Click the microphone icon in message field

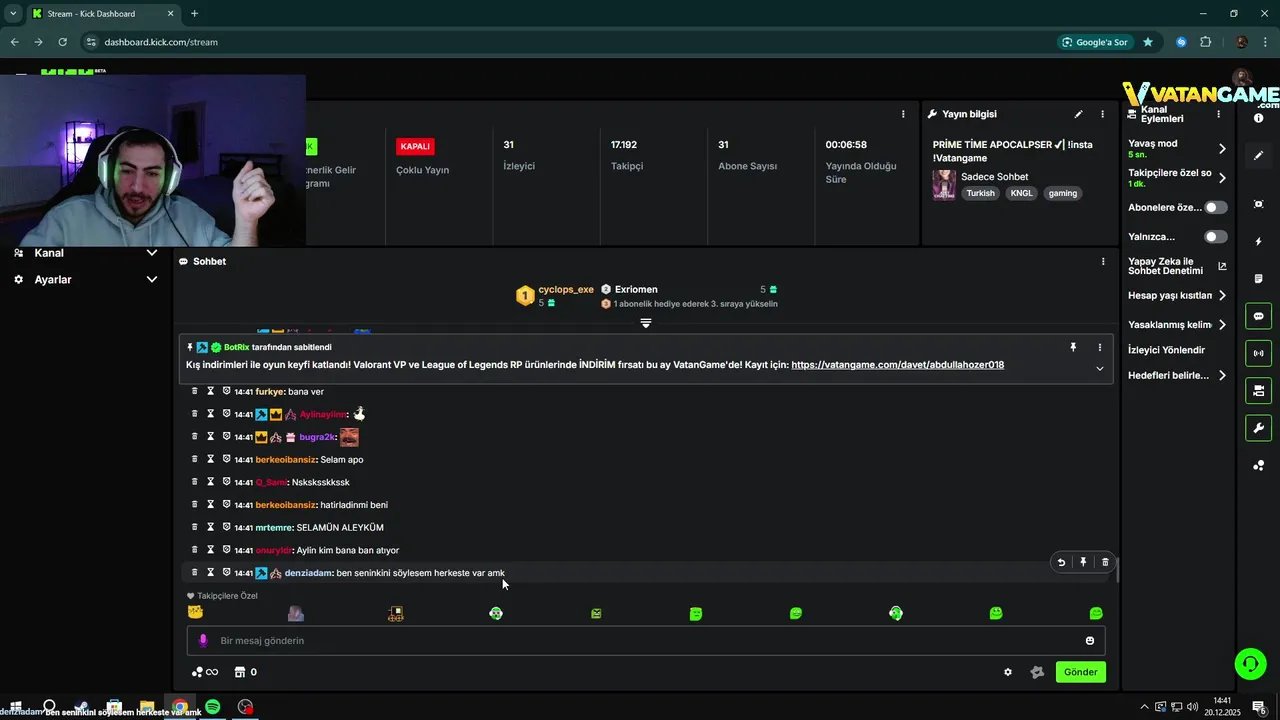click(x=203, y=641)
